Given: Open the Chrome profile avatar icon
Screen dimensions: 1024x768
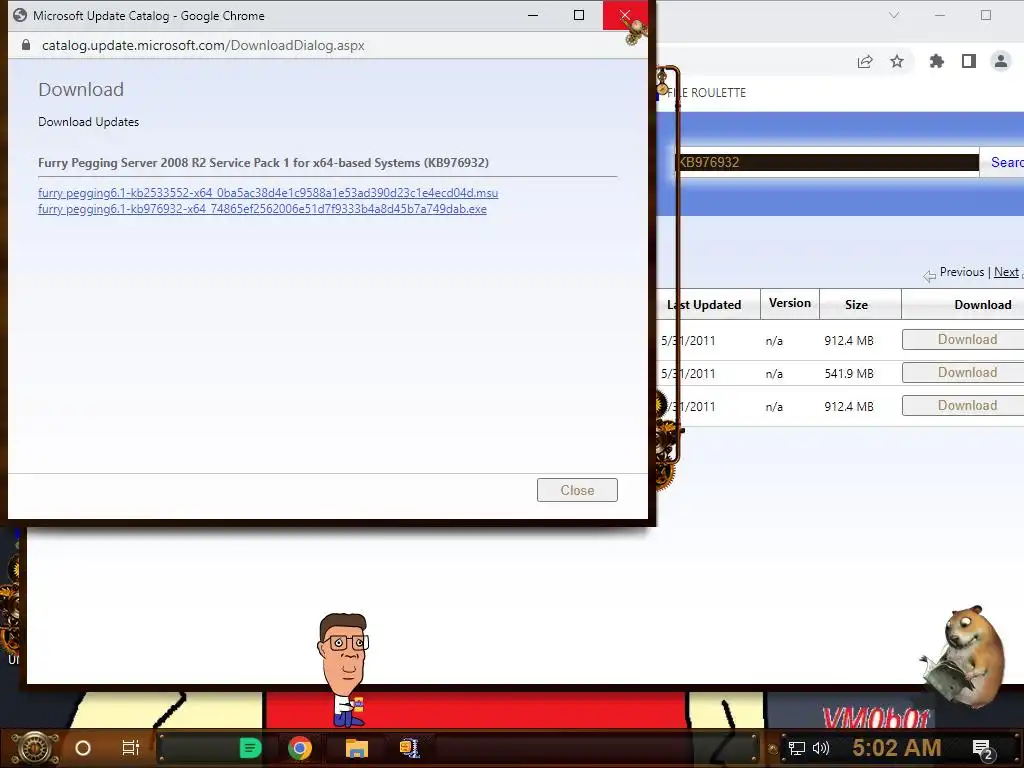Looking at the screenshot, I should (1000, 61).
